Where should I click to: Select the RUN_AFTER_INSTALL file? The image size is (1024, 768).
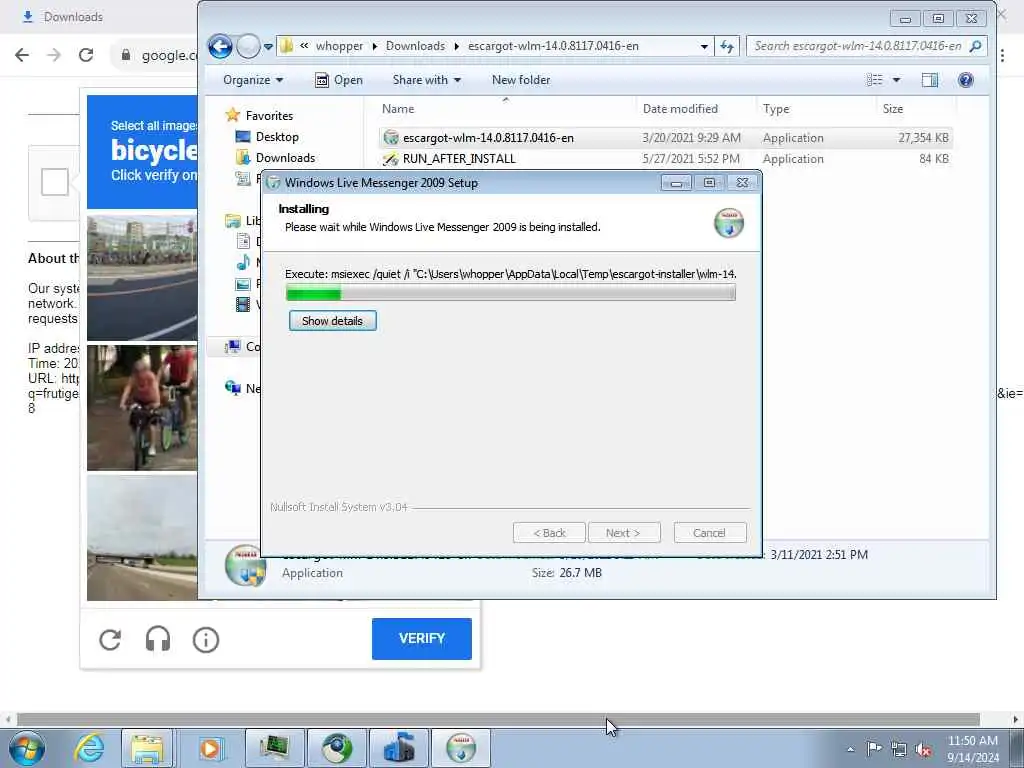(665, 159)
